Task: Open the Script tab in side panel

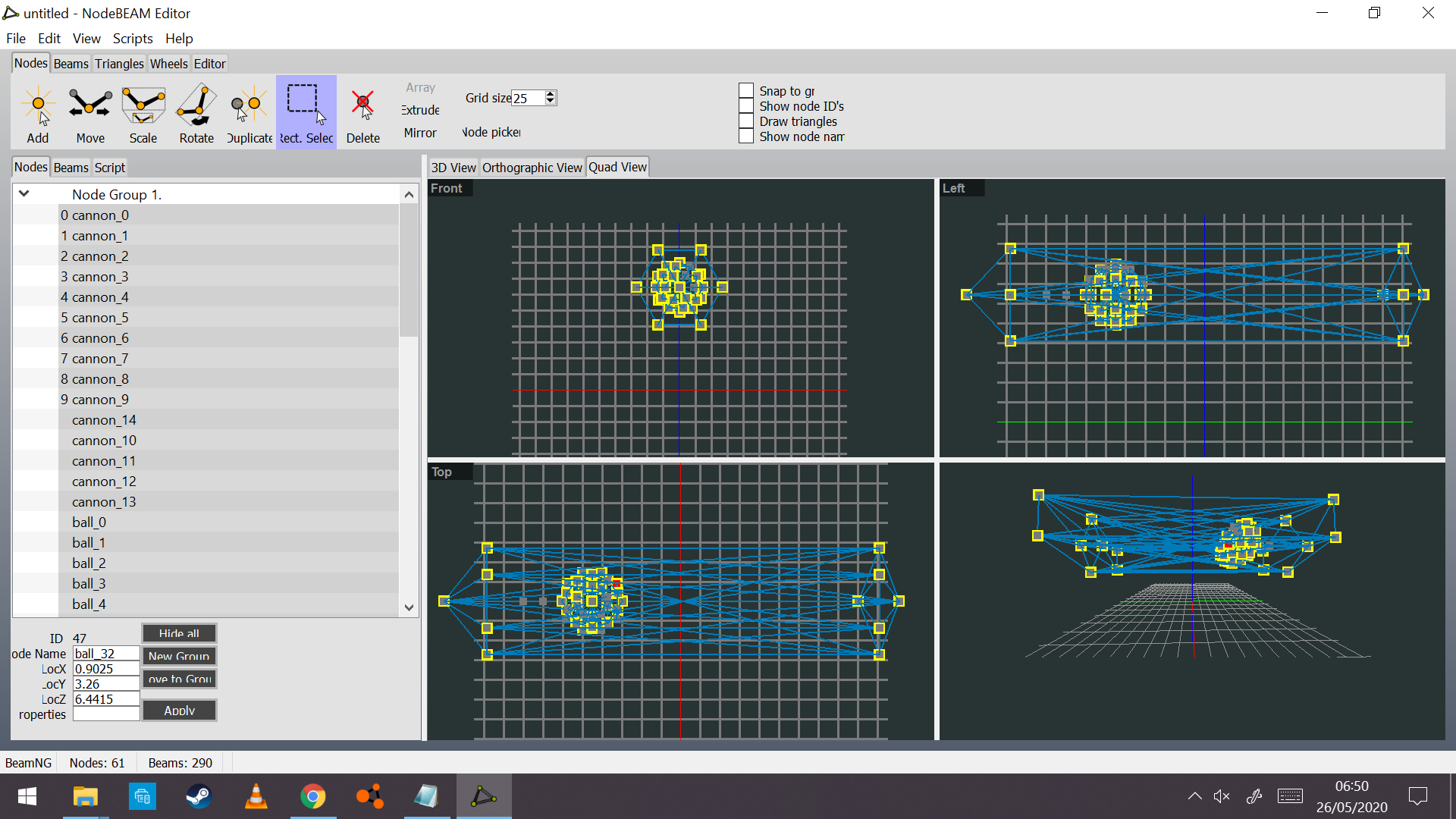Action: [x=110, y=168]
